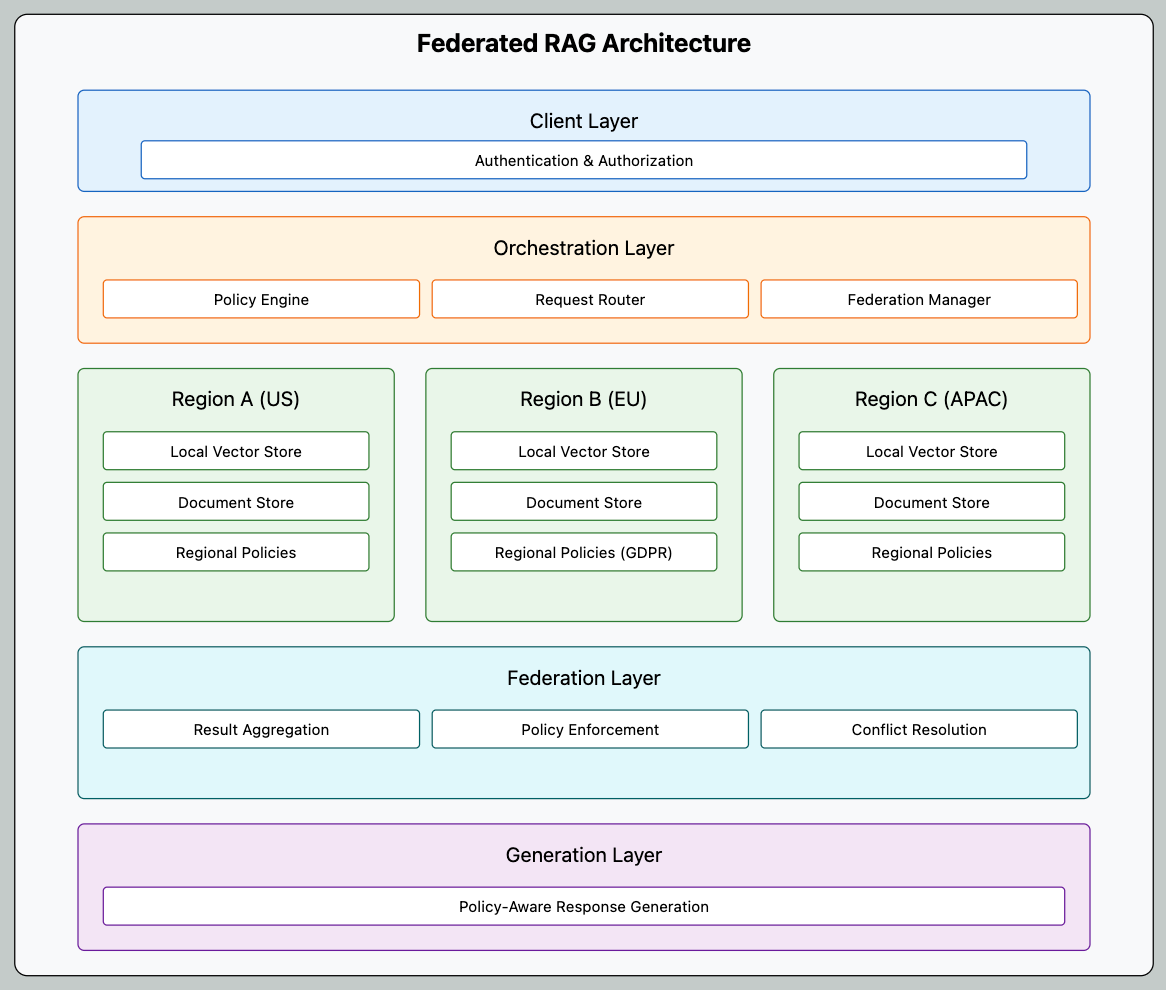Screen dimensions: 1166x990
Task: Click Document Store under Region A (US)
Action: coord(236,501)
